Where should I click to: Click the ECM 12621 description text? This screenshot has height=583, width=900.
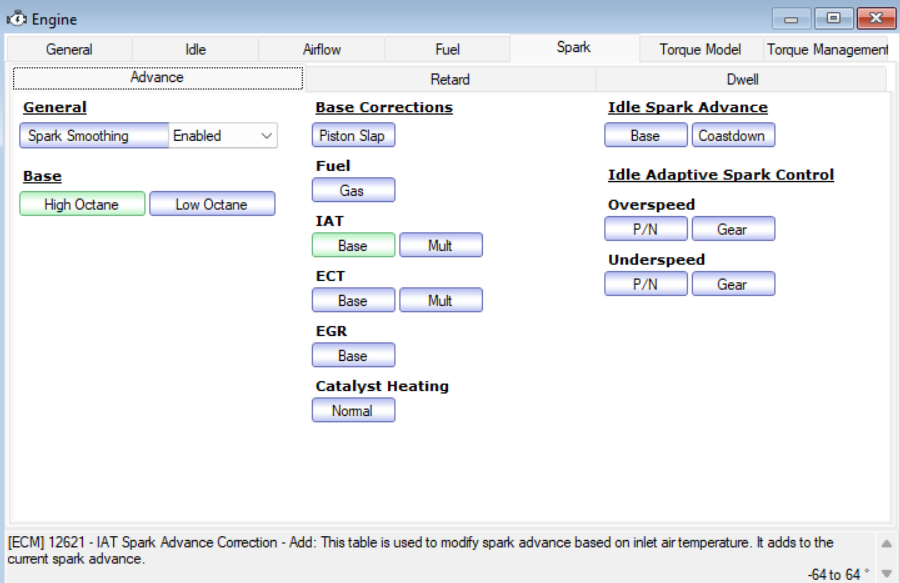(x=421, y=550)
